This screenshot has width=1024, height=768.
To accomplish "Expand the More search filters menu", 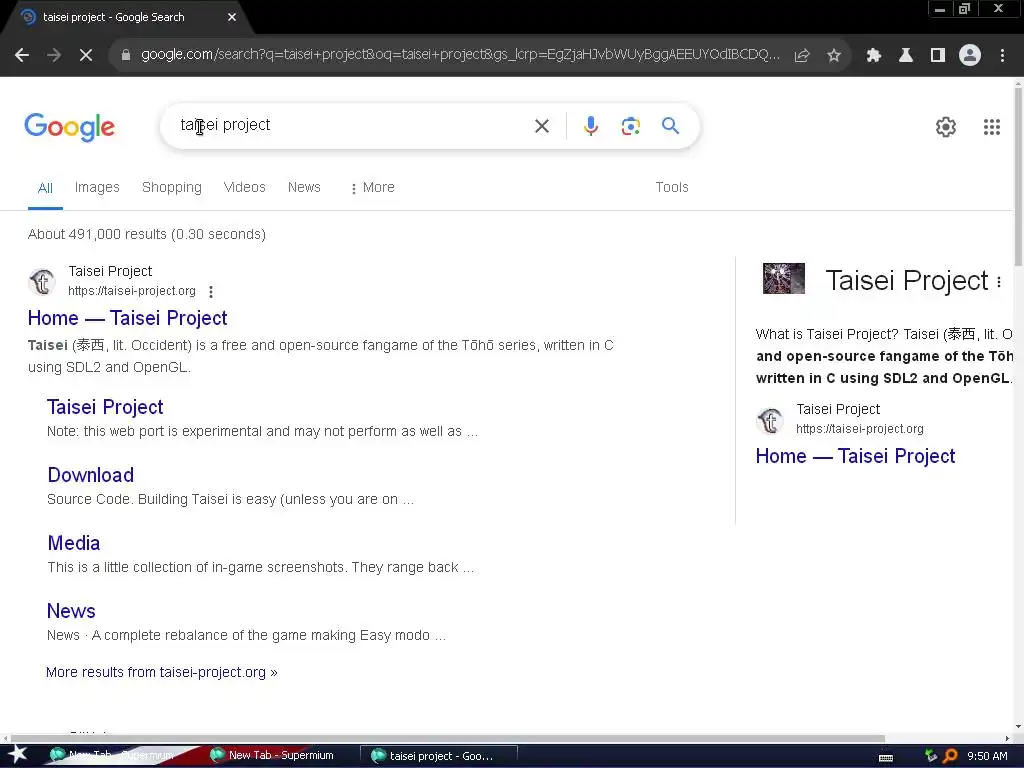I will 372,187.
